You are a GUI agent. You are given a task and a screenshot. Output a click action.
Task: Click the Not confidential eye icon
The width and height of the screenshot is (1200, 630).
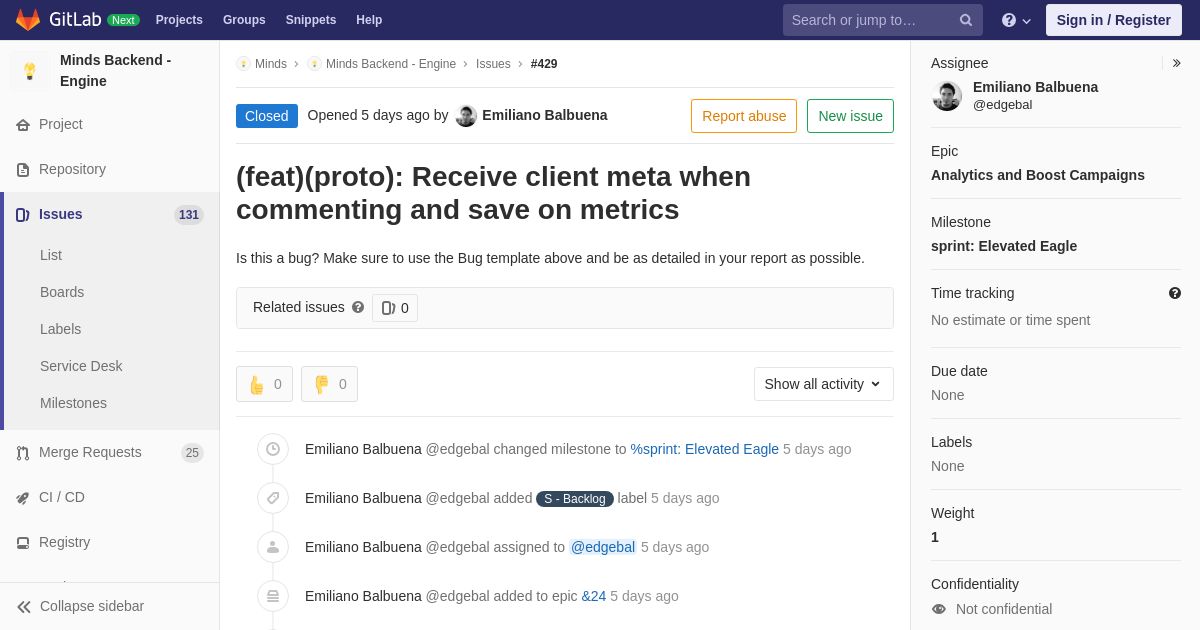click(x=939, y=609)
